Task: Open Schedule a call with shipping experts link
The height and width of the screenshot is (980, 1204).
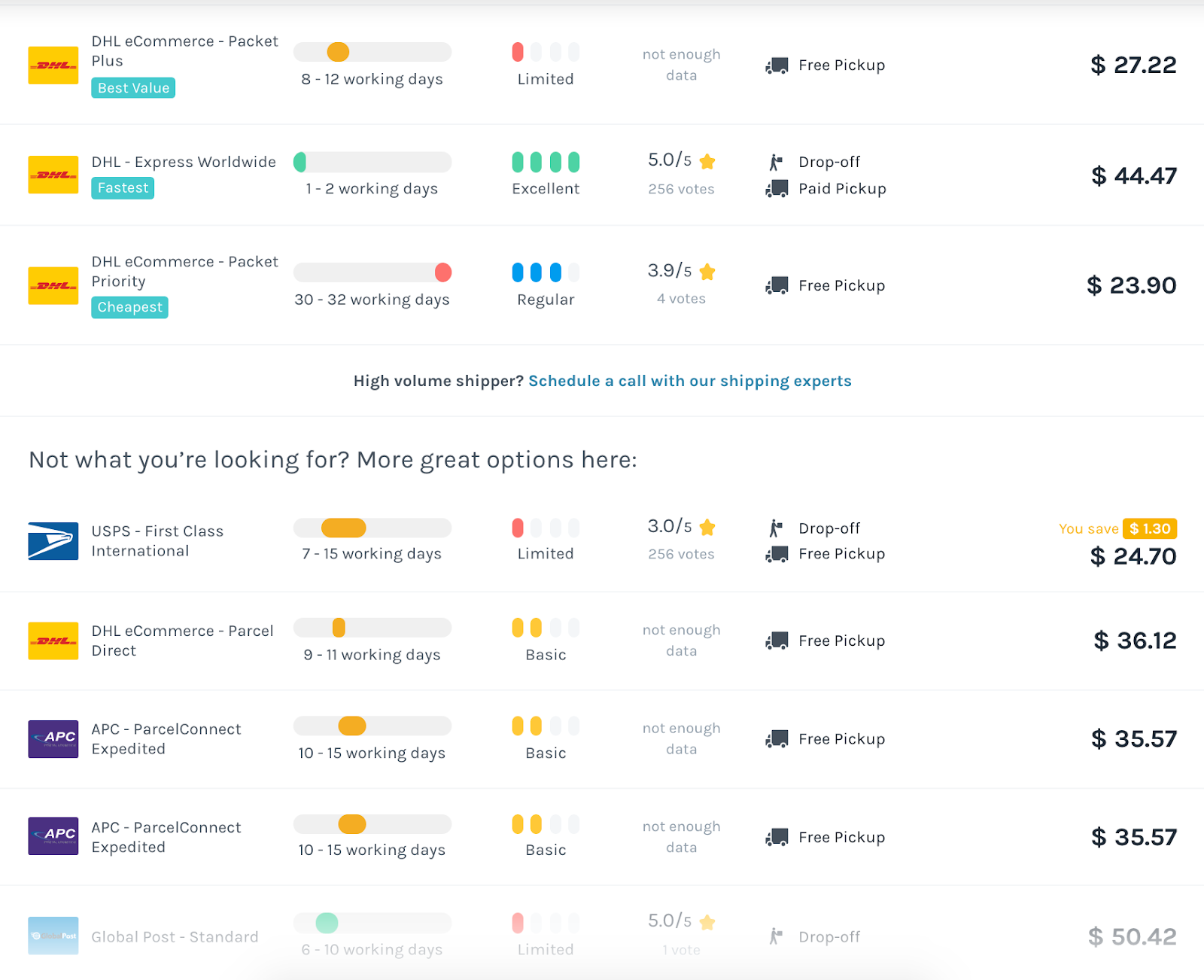Action: (690, 381)
